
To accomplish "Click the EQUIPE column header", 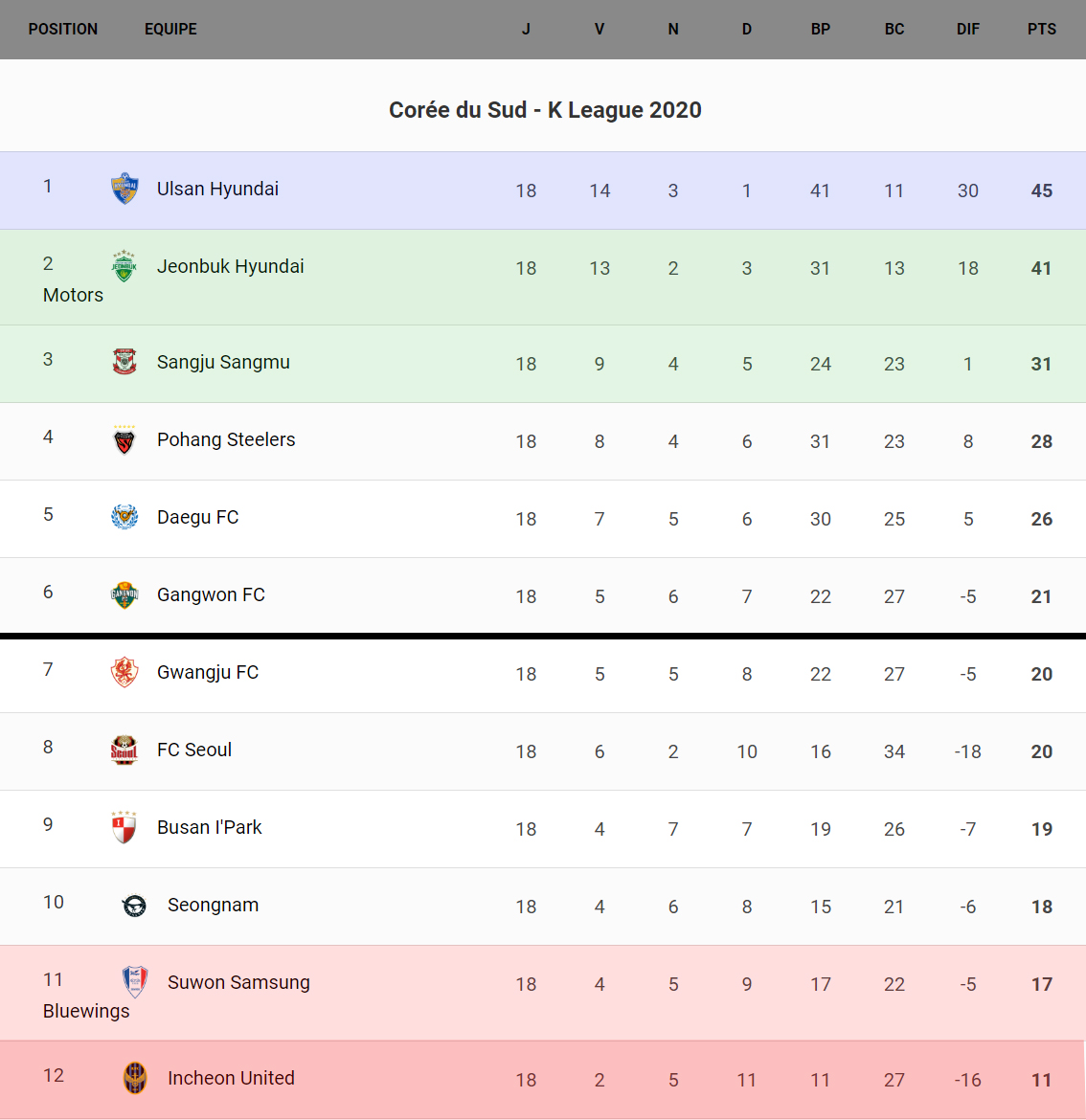I will (x=170, y=29).
